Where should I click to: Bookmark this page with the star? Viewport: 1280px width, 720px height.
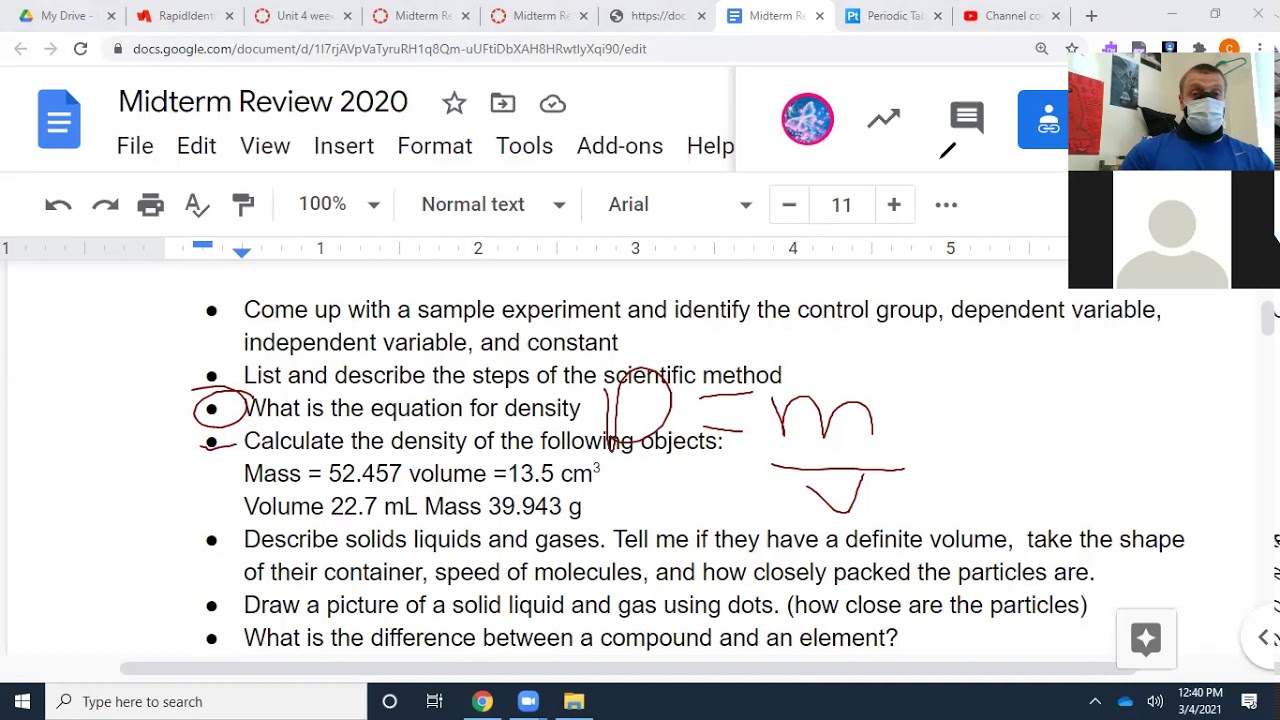pyautogui.click(x=1072, y=48)
